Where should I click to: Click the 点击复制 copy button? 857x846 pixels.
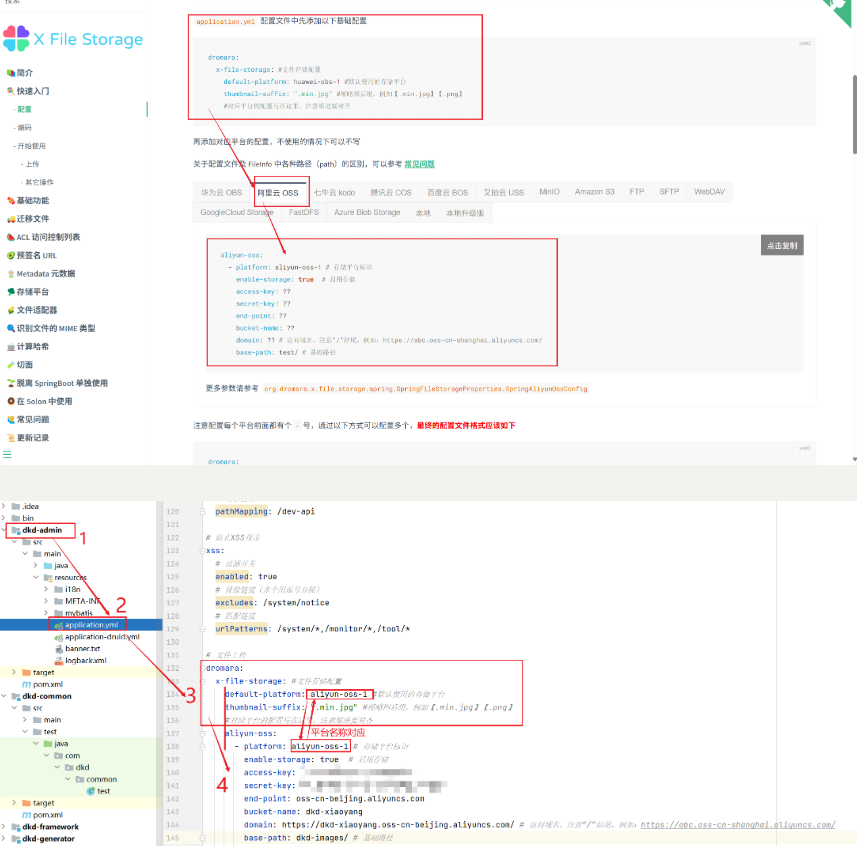tap(782, 245)
